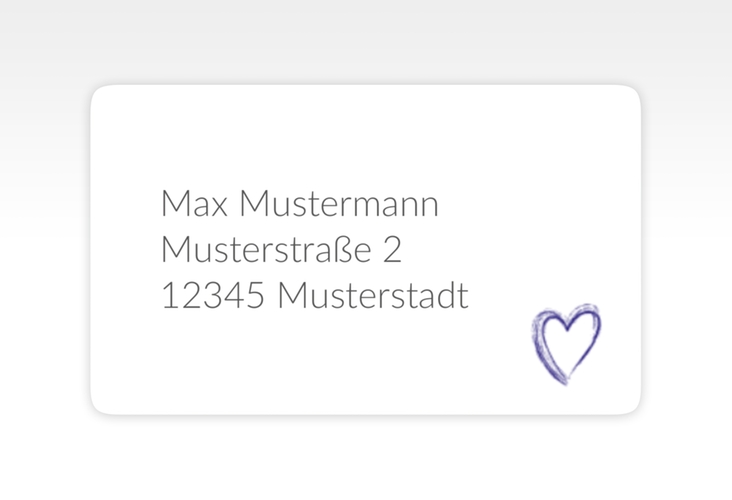This screenshot has width=732, height=500.
Task: Click the postal code "12345"
Action: pos(212,296)
